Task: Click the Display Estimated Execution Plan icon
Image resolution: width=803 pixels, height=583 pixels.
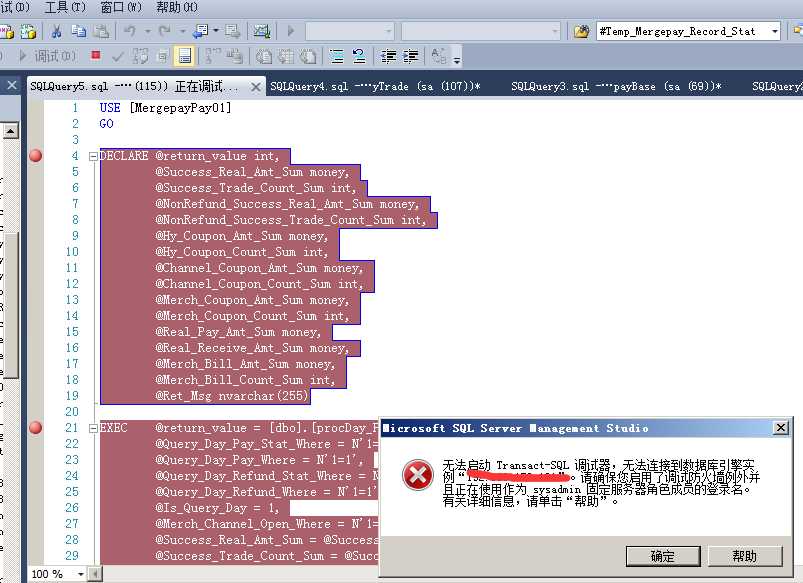Action: 140,56
